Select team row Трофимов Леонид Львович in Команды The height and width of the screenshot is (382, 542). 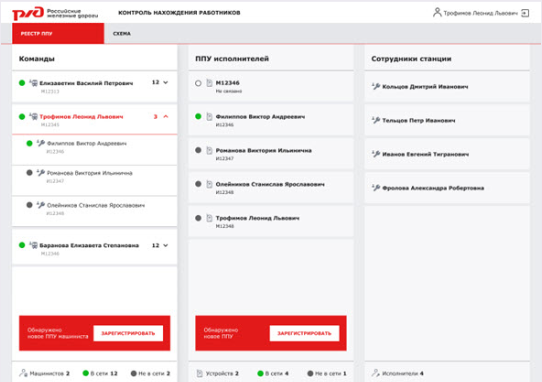(94, 120)
